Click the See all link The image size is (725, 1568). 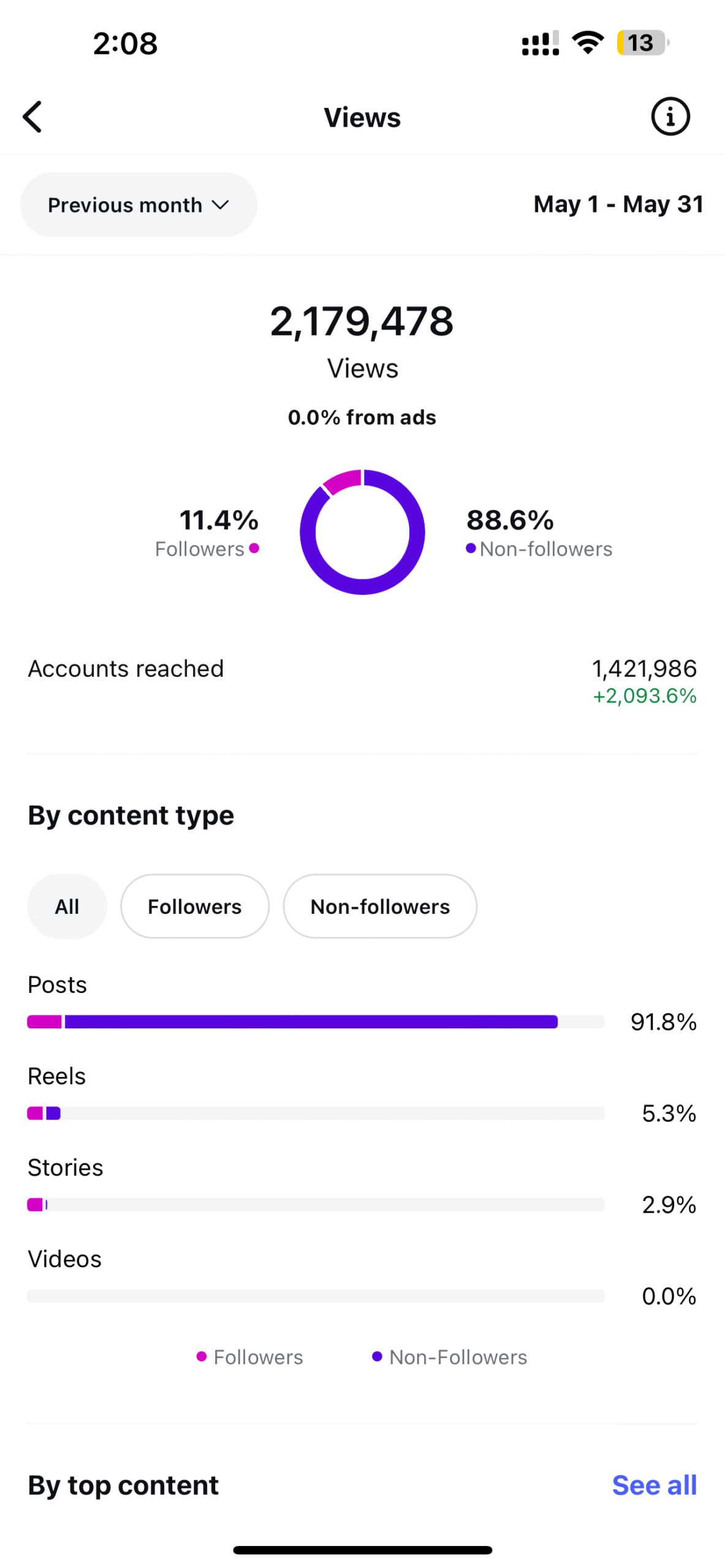pyautogui.click(x=654, y=1485)
